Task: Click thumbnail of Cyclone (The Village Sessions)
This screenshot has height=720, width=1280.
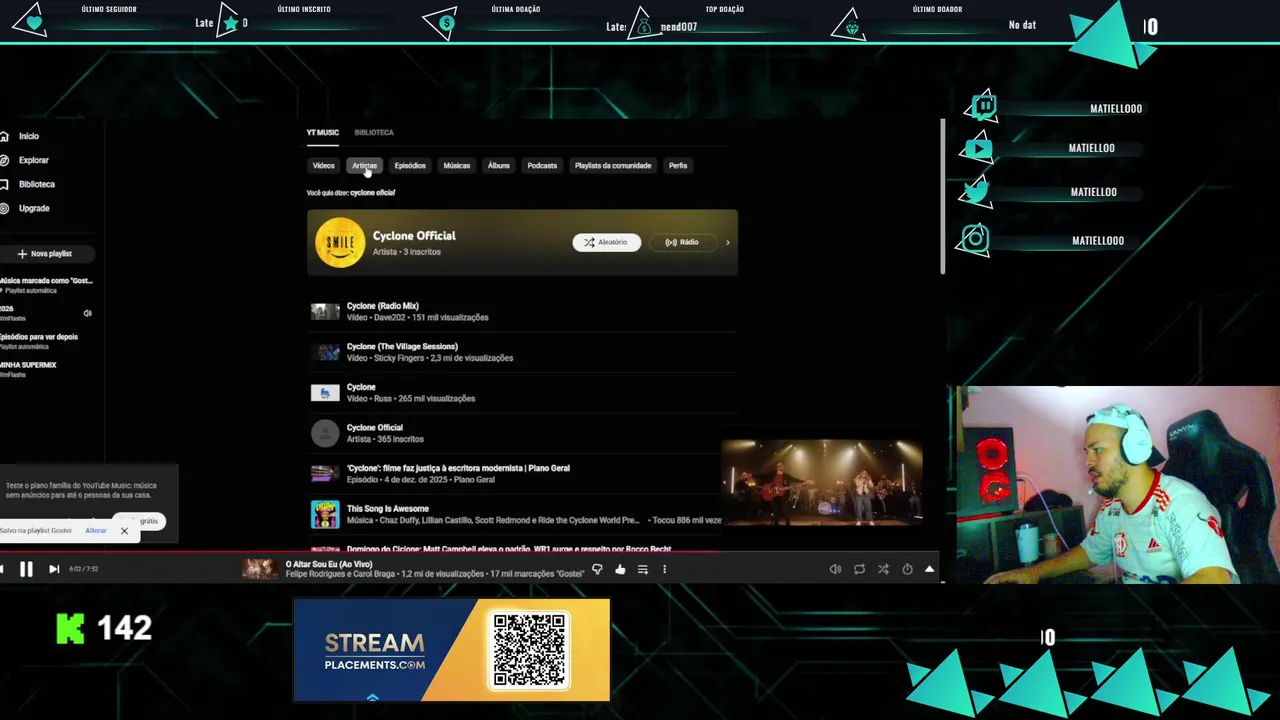Action: 325,352
